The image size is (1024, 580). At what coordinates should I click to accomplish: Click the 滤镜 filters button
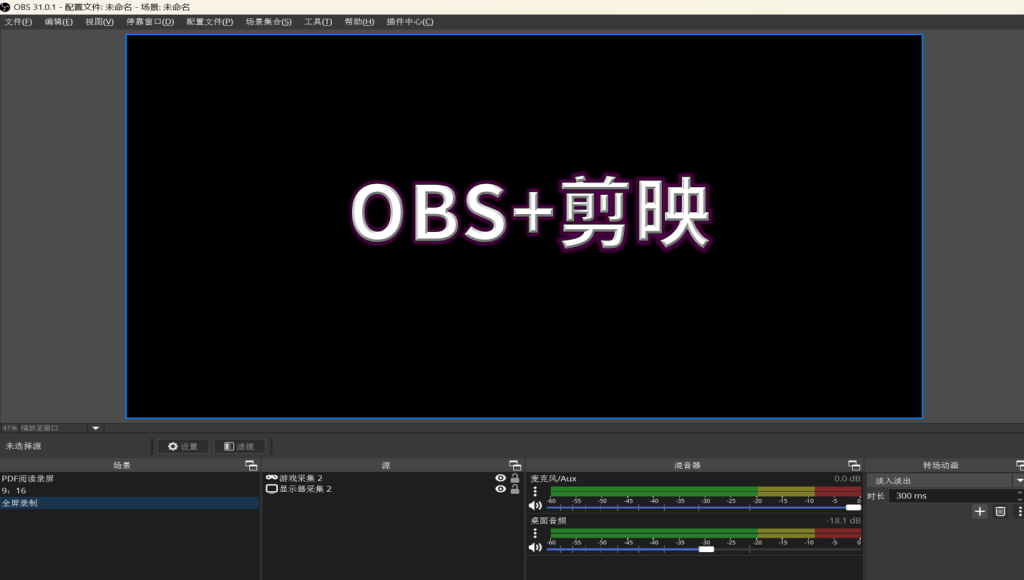[x=239, y=446]
